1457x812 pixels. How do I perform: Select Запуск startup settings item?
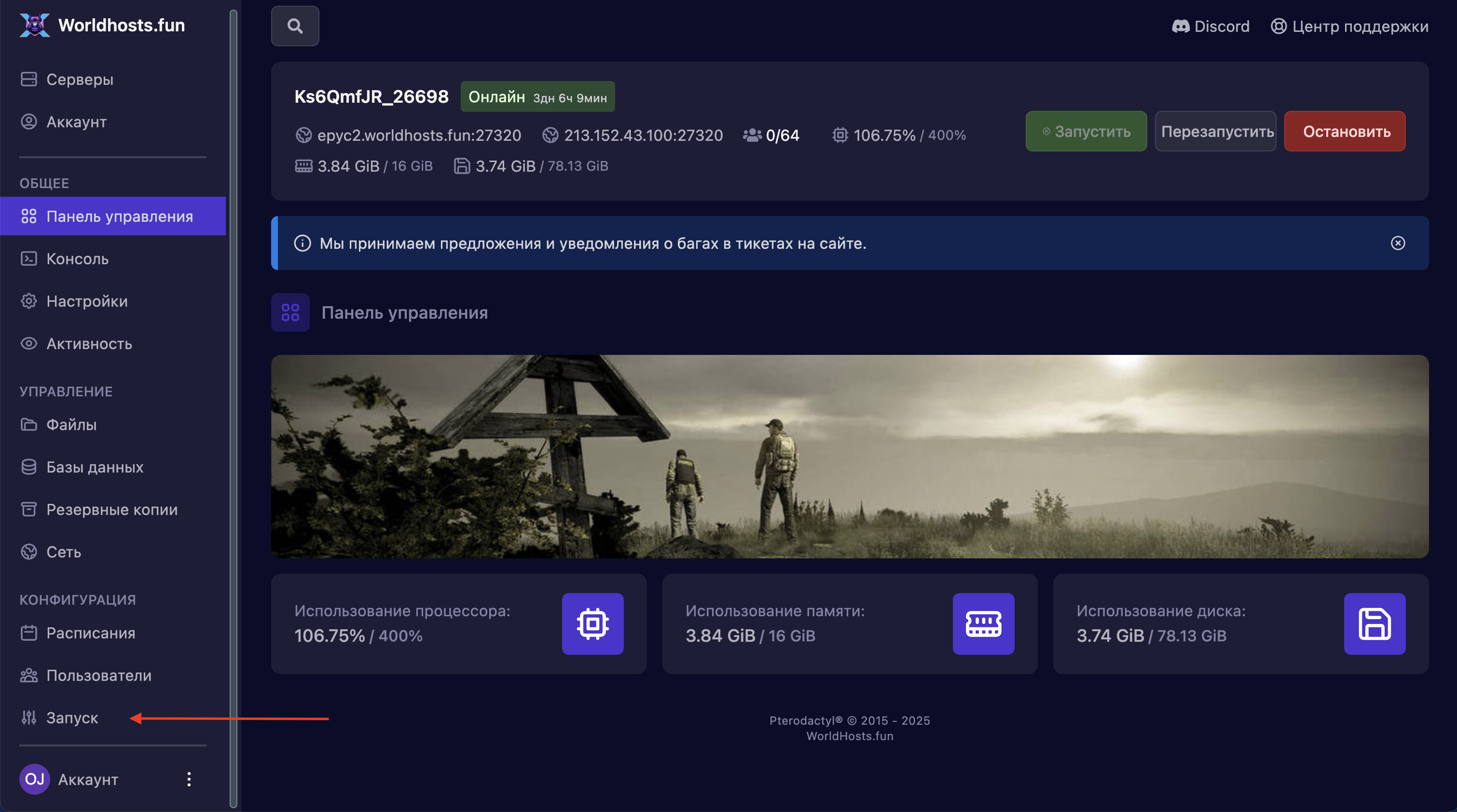tap(72, 717)
